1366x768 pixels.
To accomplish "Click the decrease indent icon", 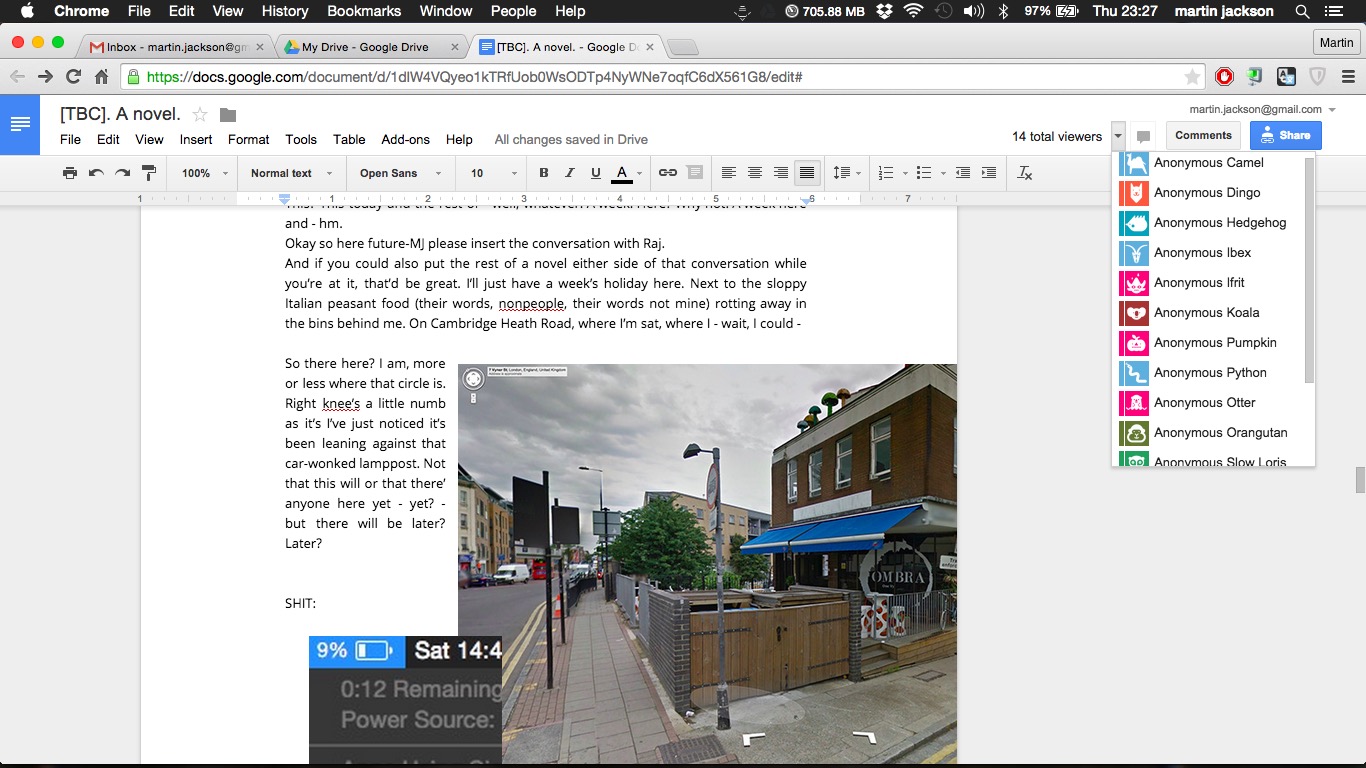I will tap(963, 173).
